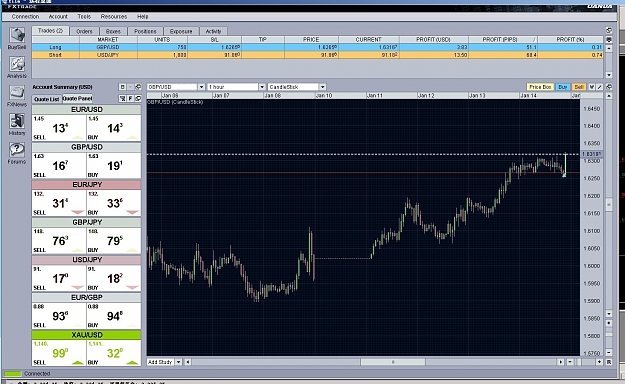The width and height of the screenshot is (625, 384).
Task: Click the trades table column settings icon
Action: (609, 39)
